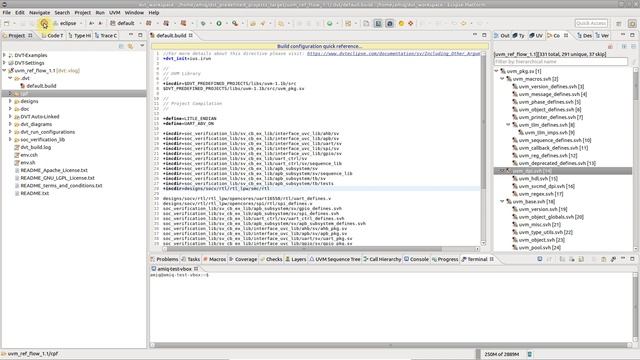Open Project view menu dropdown
The image size is (640, 360).
pyautogui.click(x=142, y=46)
